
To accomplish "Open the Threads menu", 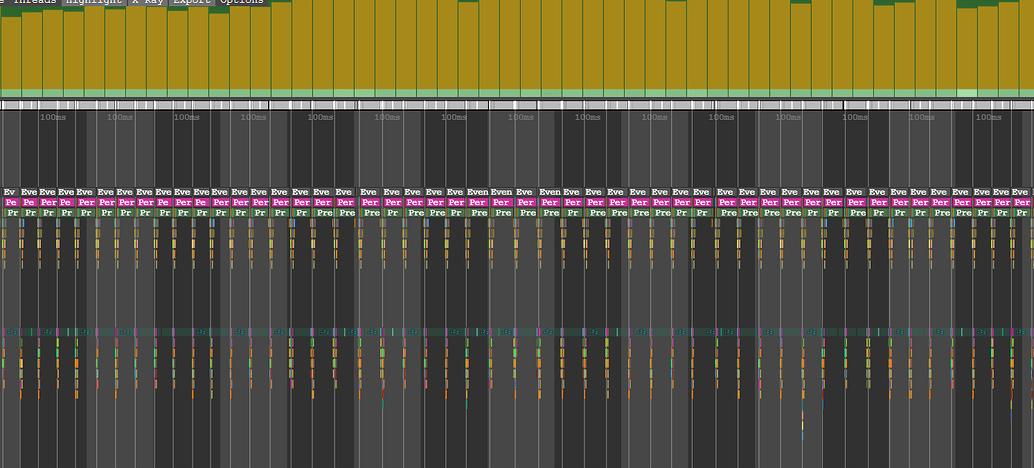I will tap(35, 2).
